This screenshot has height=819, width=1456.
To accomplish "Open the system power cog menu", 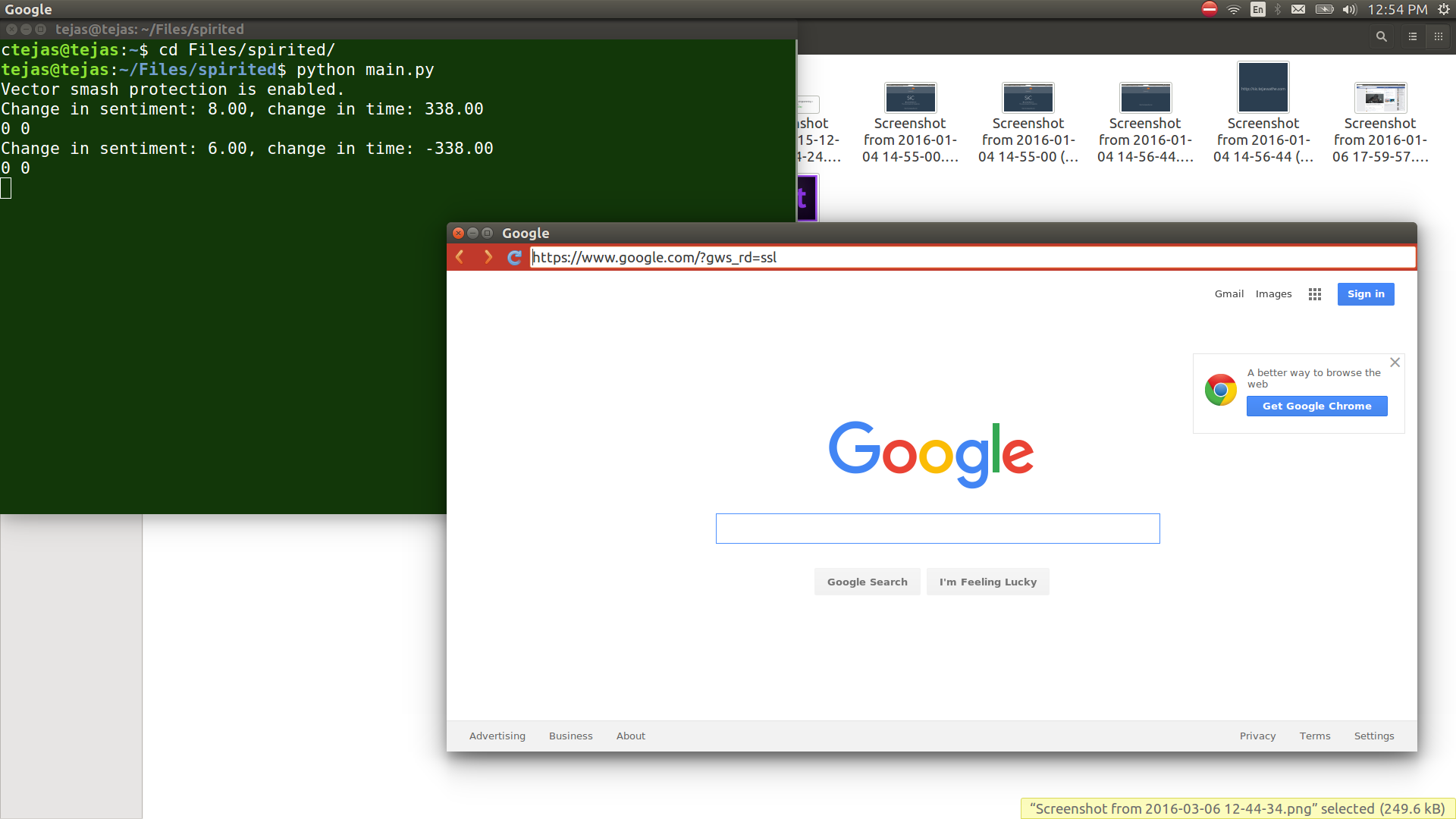I will (1443, 9).
